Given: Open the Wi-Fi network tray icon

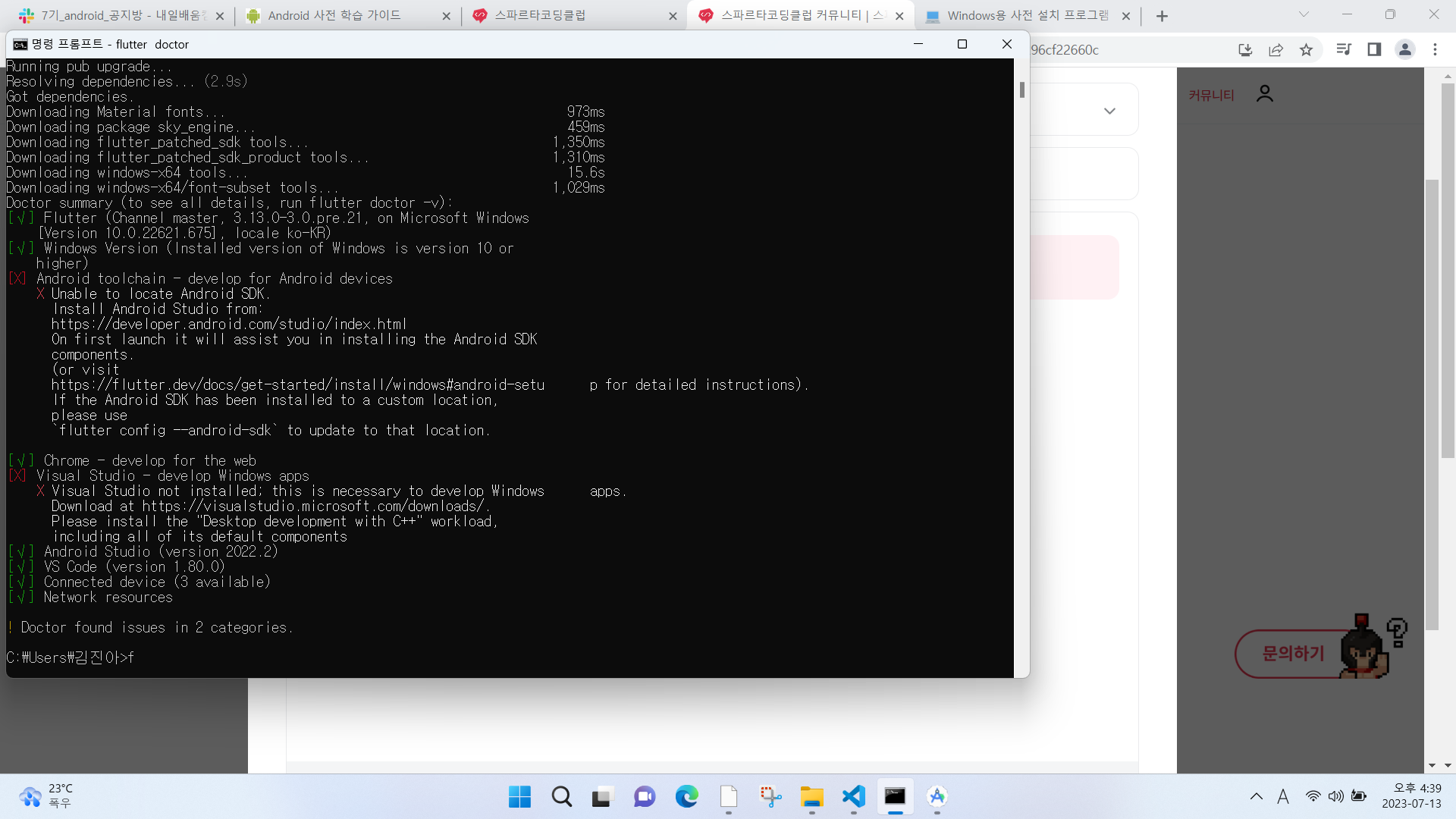Looking at the screenshot, I should tap(1313, 796).
